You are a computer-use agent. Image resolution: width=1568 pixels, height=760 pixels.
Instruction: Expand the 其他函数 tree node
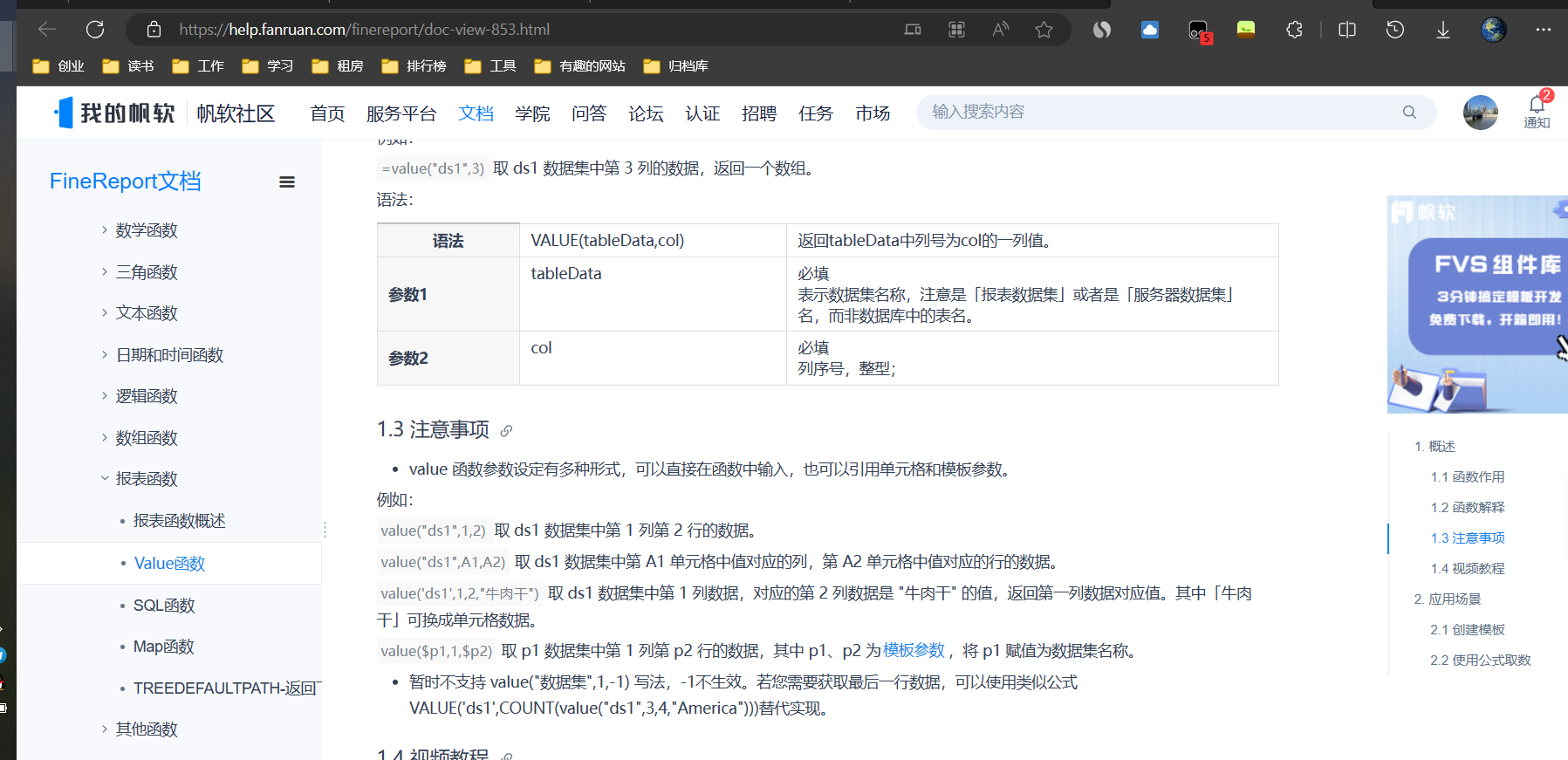coord(105,729)
